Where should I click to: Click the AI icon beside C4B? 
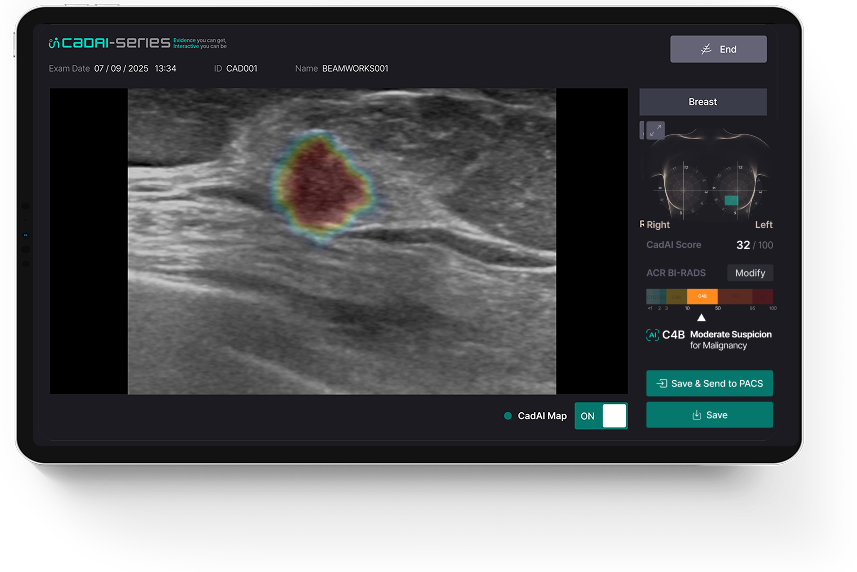652,335
